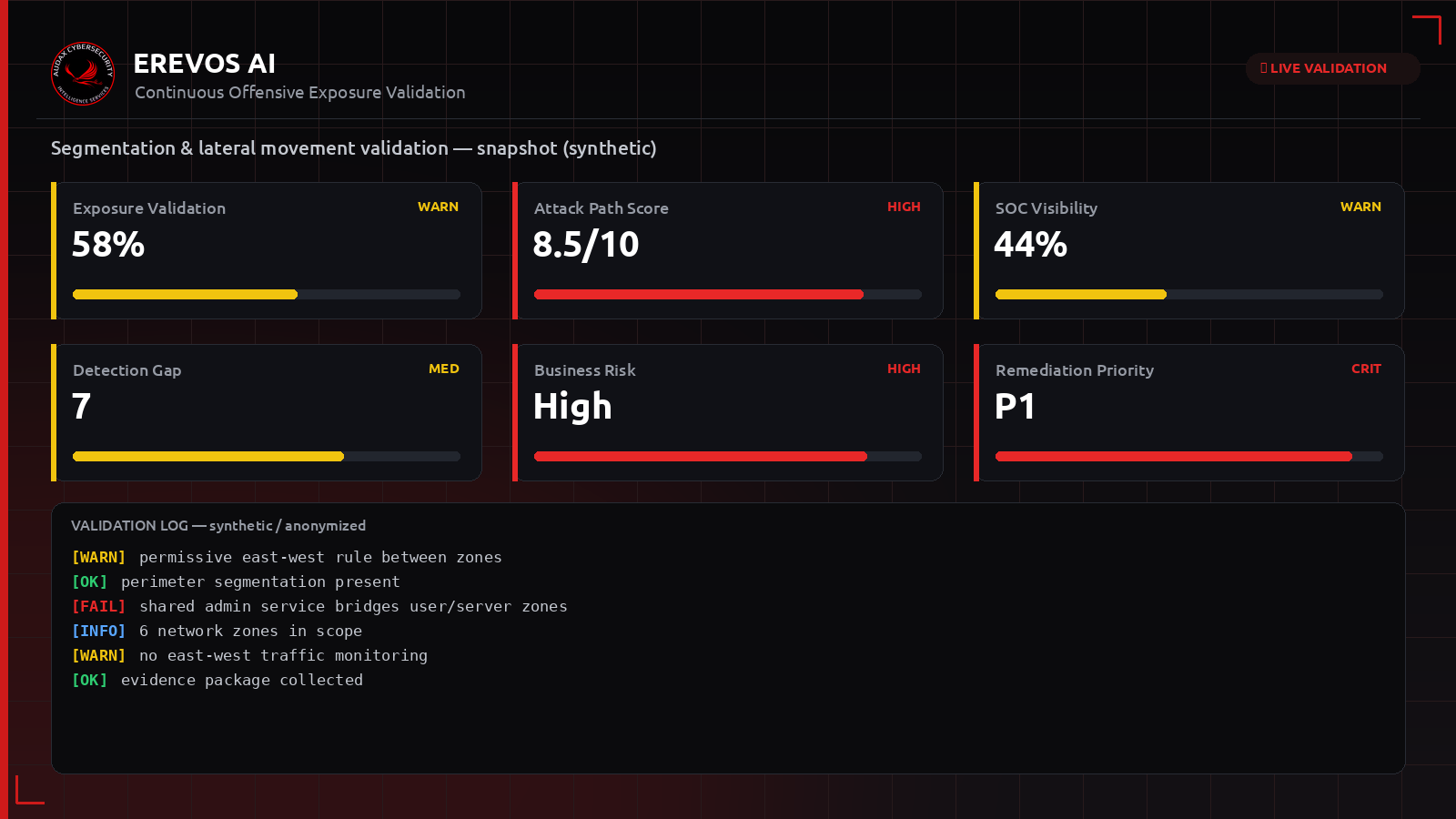Click the WARN tag on SOC Visibility
This screenshot has height=819, width=1456.
pyautogui.click(x=1360, y=207)
